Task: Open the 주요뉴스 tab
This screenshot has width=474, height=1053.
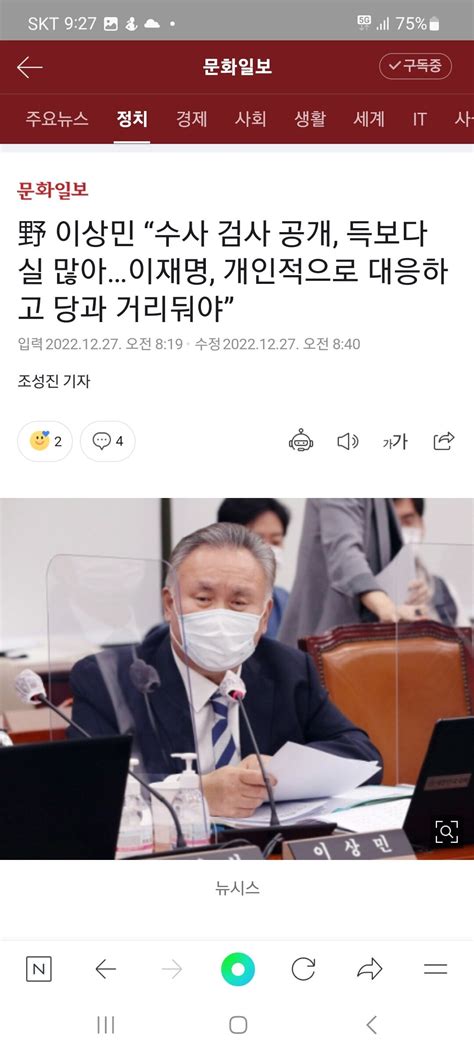Action: click(x=56, y=120)
